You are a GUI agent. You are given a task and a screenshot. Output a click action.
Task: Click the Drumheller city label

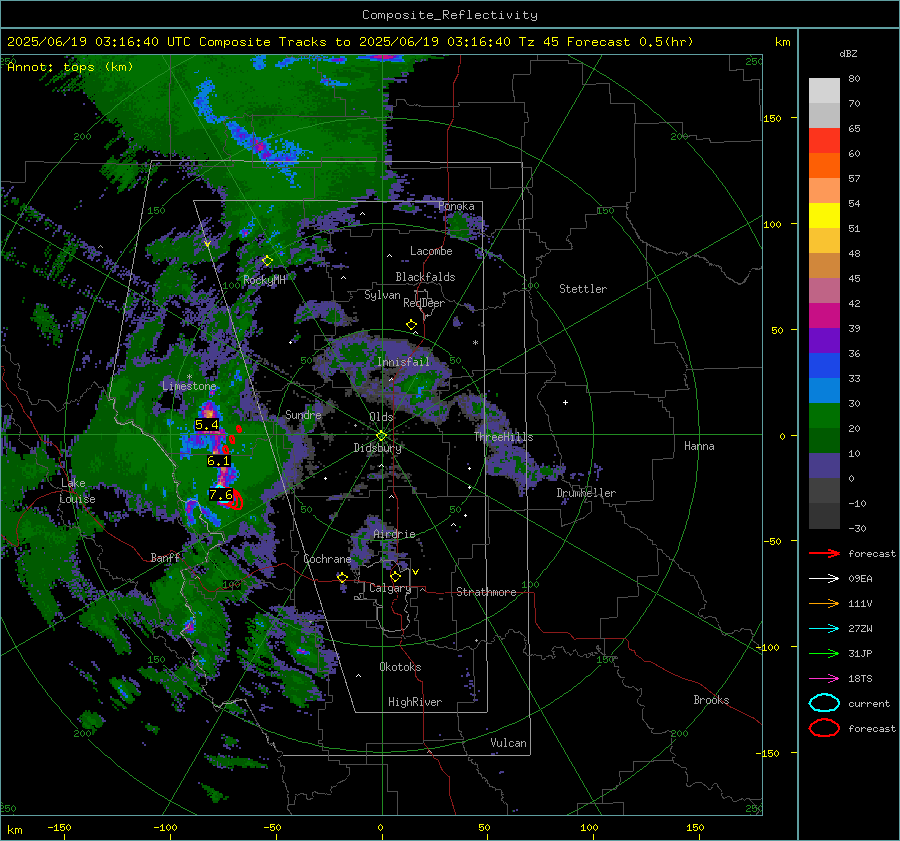tap(586, 493)
